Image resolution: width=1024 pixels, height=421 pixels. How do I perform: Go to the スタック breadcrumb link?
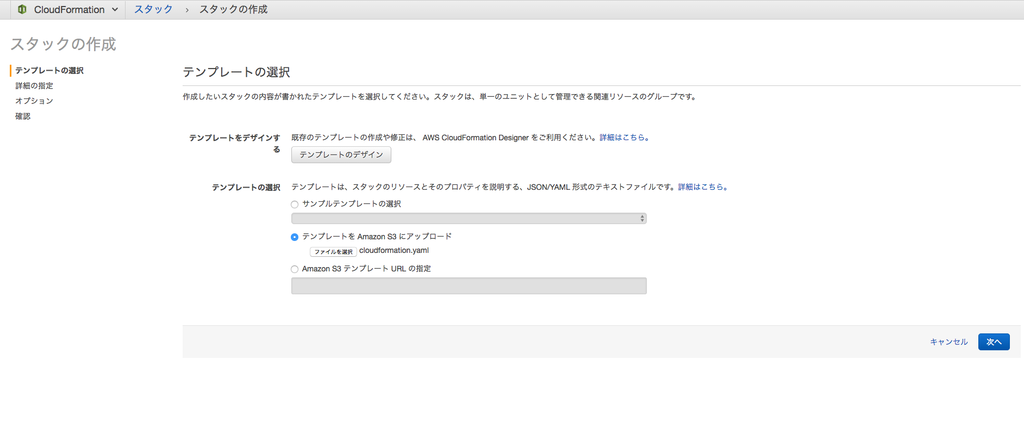[x=153, y=10]
